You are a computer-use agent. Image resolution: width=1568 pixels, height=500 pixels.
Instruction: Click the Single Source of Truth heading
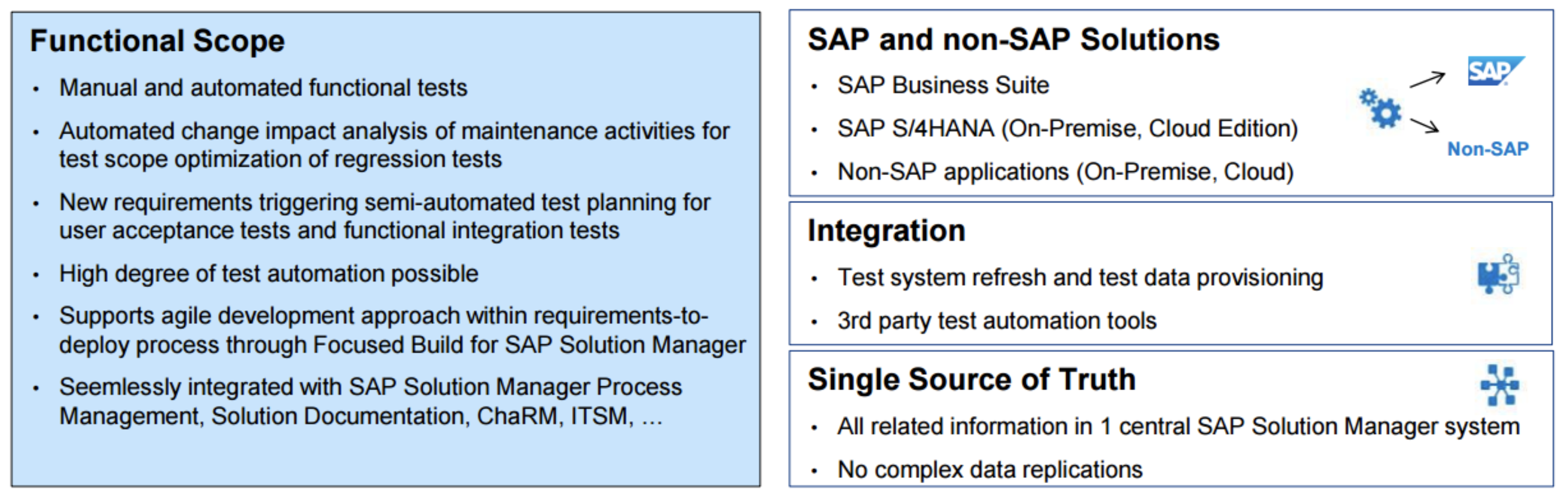pos(972,380)
